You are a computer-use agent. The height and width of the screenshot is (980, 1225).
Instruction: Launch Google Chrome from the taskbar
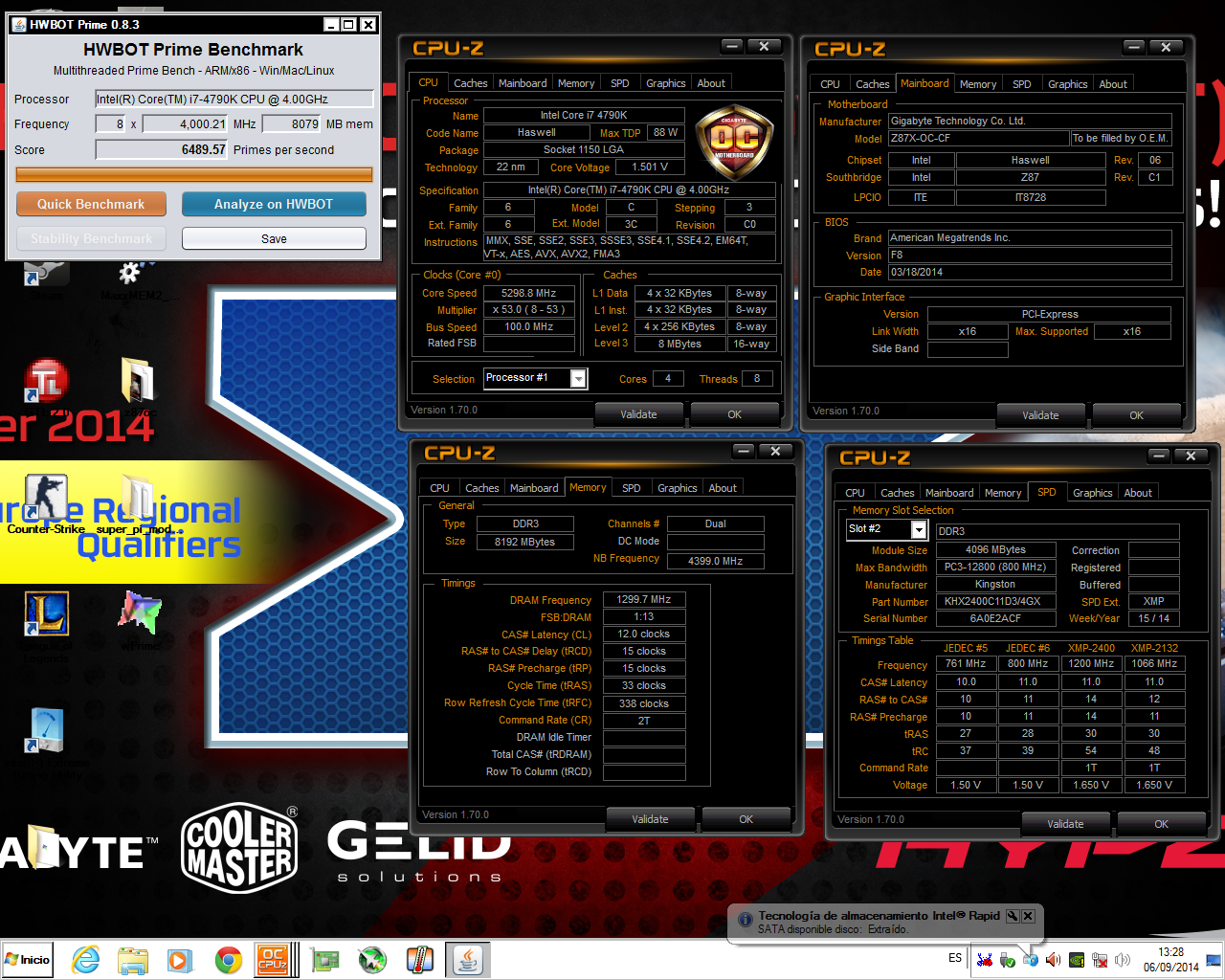[x=228, y=960]
